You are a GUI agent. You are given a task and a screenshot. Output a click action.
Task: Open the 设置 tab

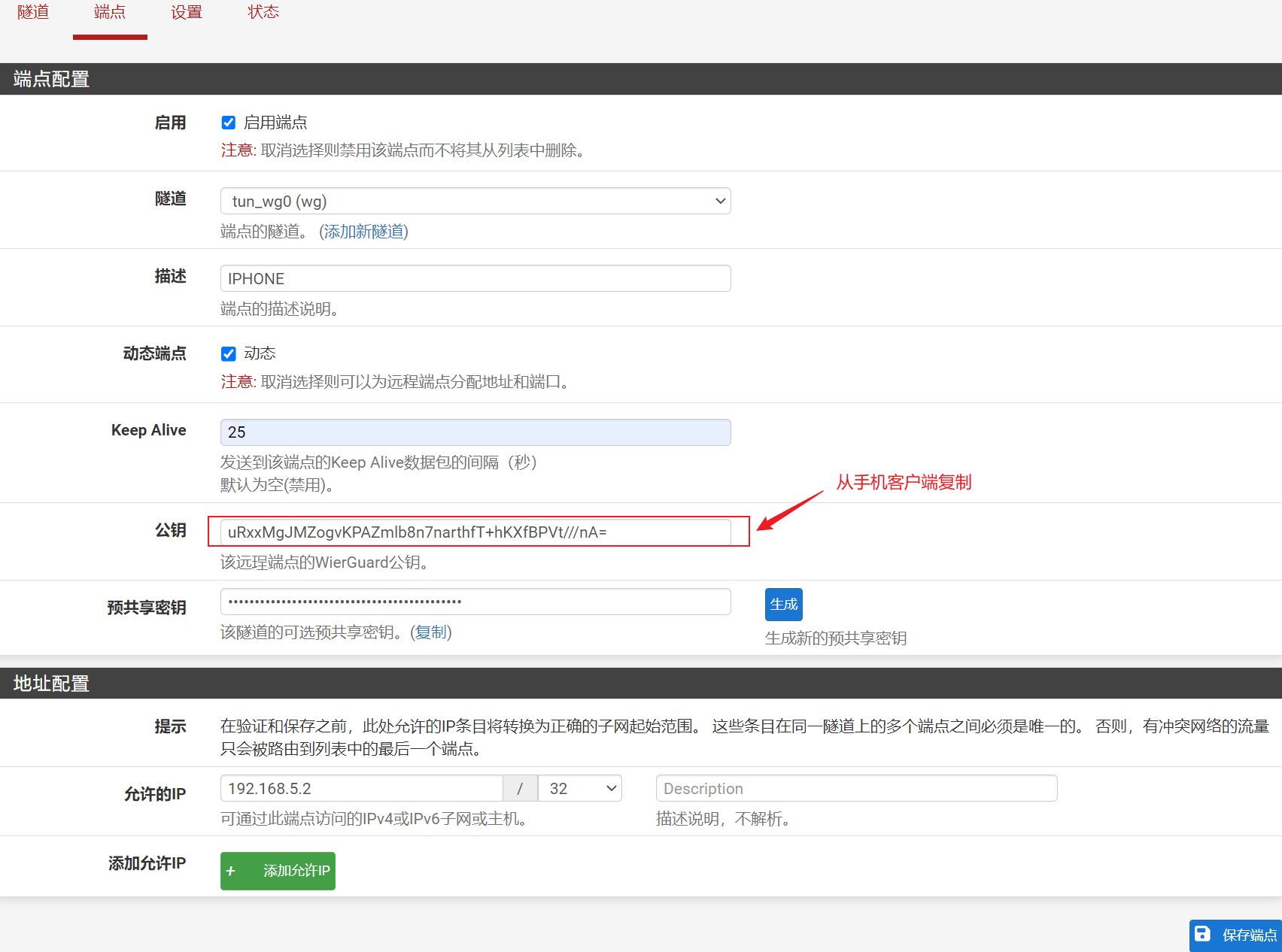tap(186, 12)
